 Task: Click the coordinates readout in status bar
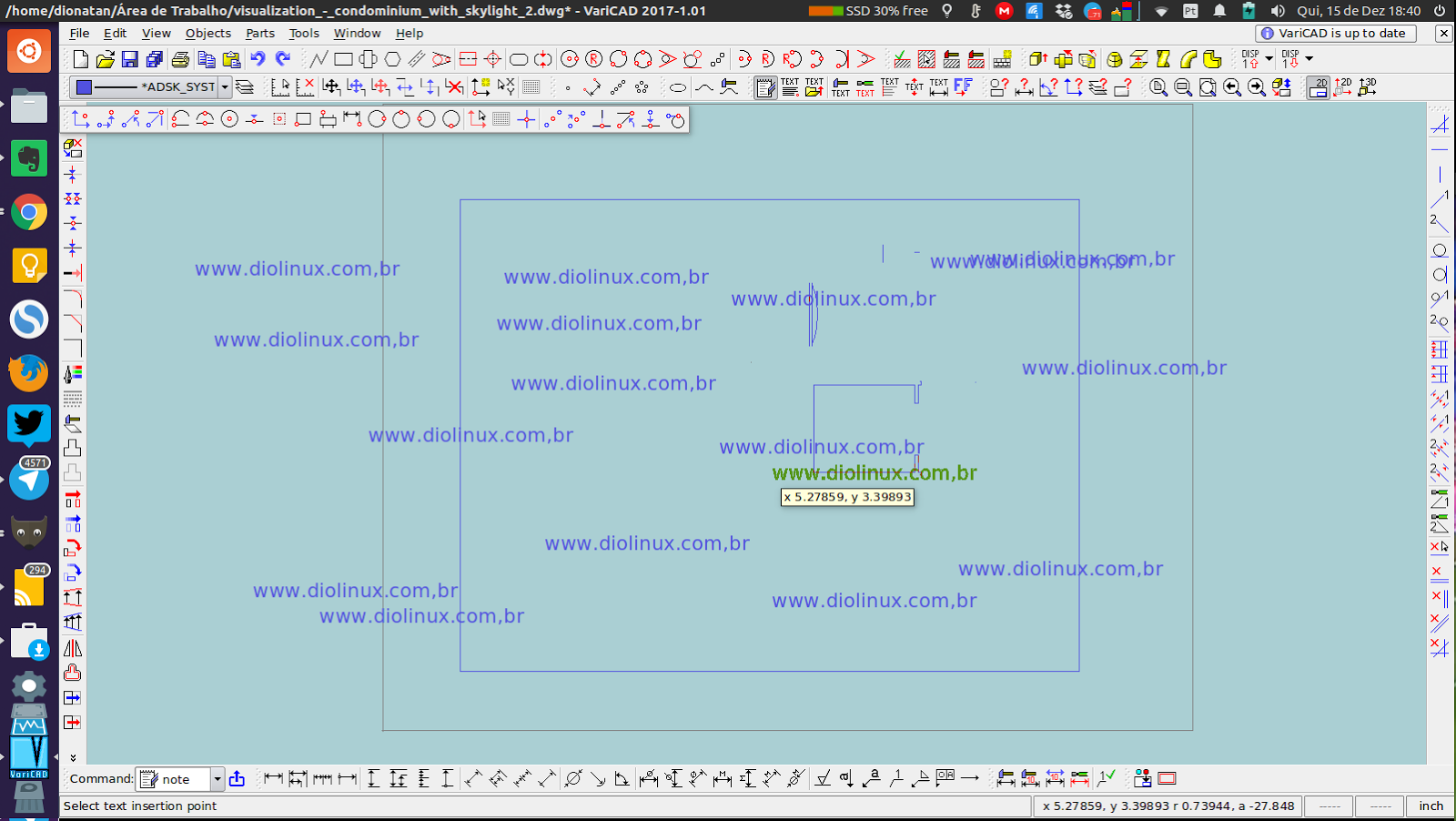[x=1168, y=806]
